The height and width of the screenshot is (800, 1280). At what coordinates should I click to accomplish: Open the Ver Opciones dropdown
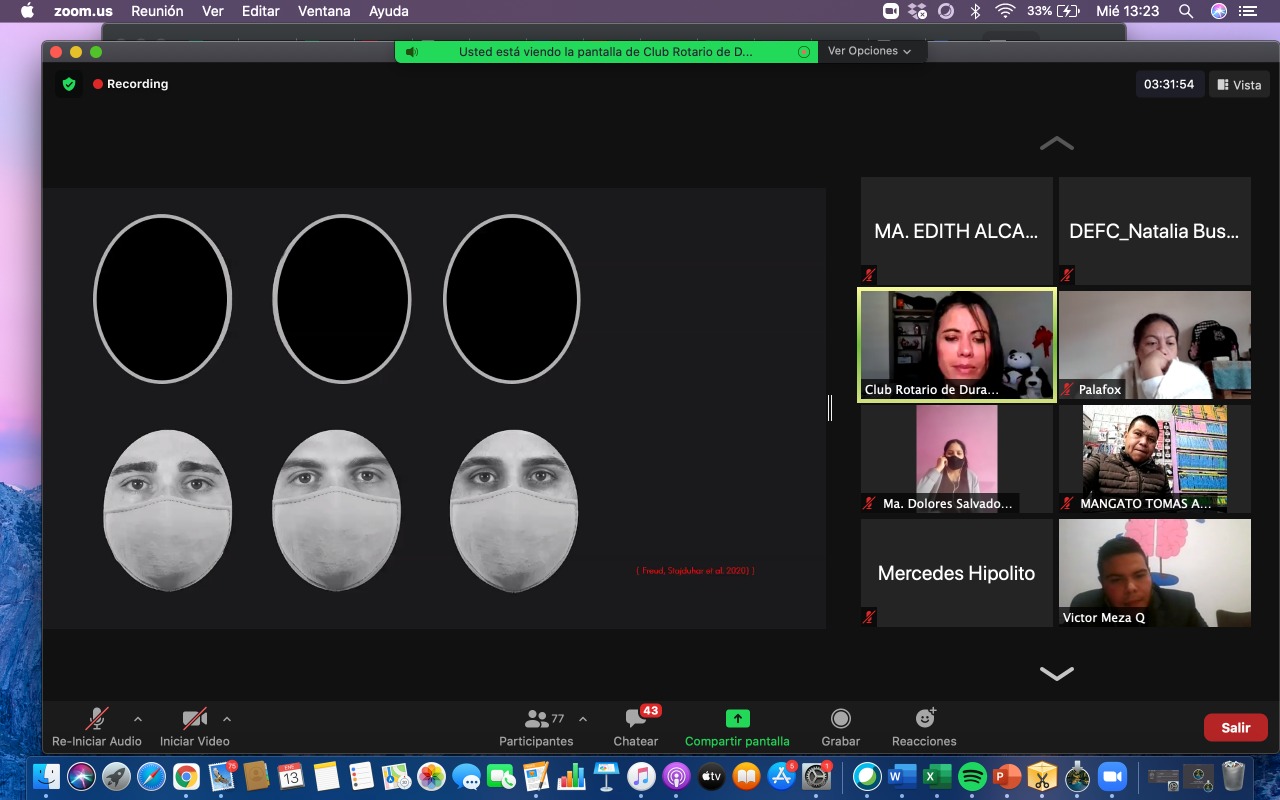click(869, 51)
